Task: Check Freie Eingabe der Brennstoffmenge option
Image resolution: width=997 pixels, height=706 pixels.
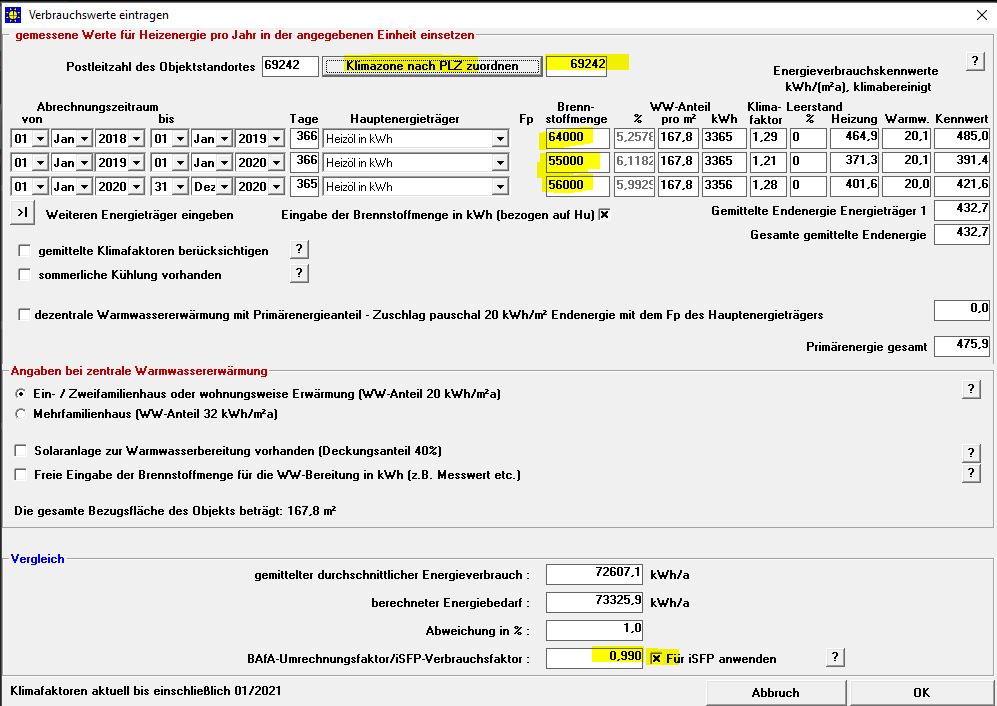Action: (20, 474)
